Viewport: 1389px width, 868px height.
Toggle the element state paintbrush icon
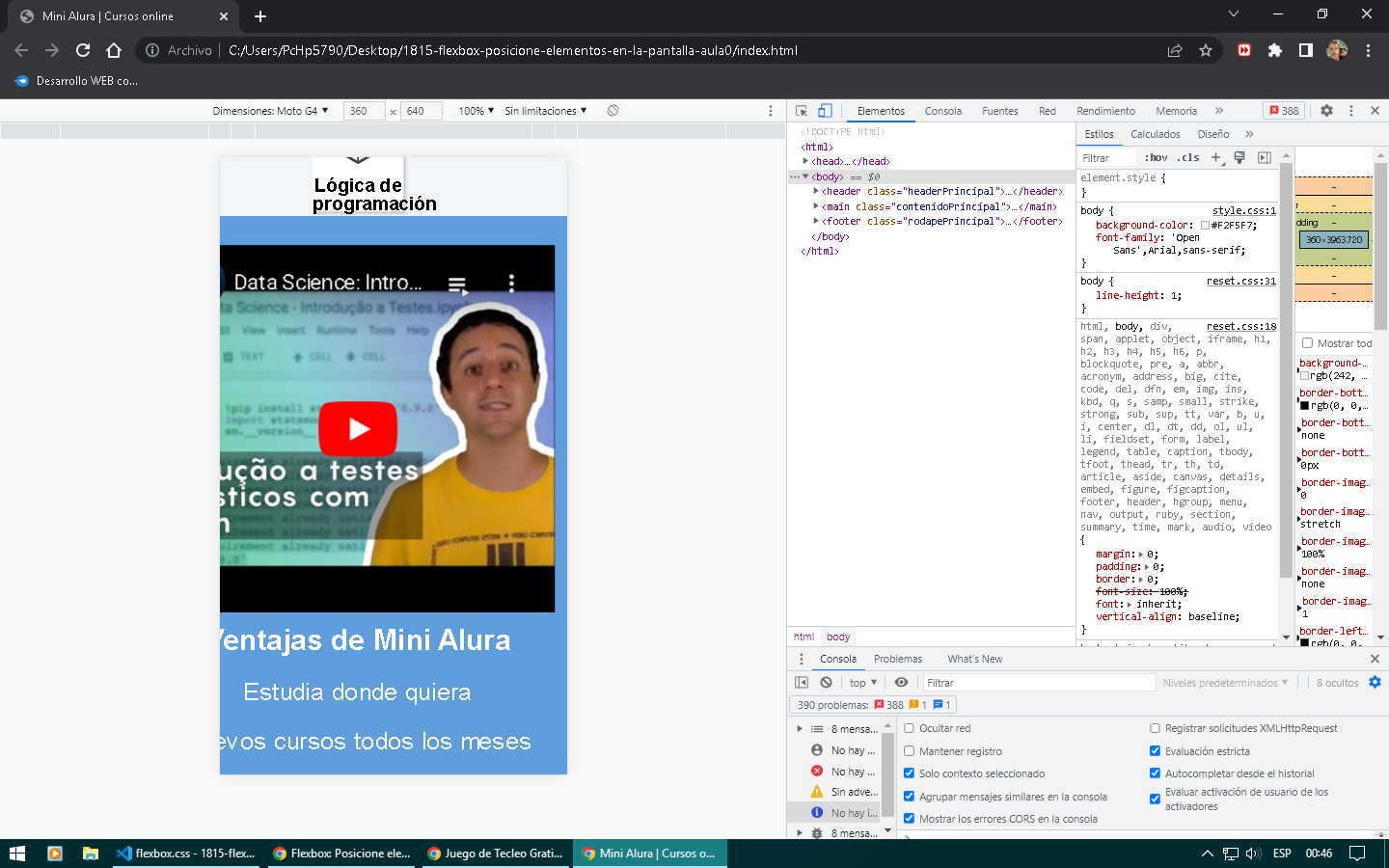1239,157
